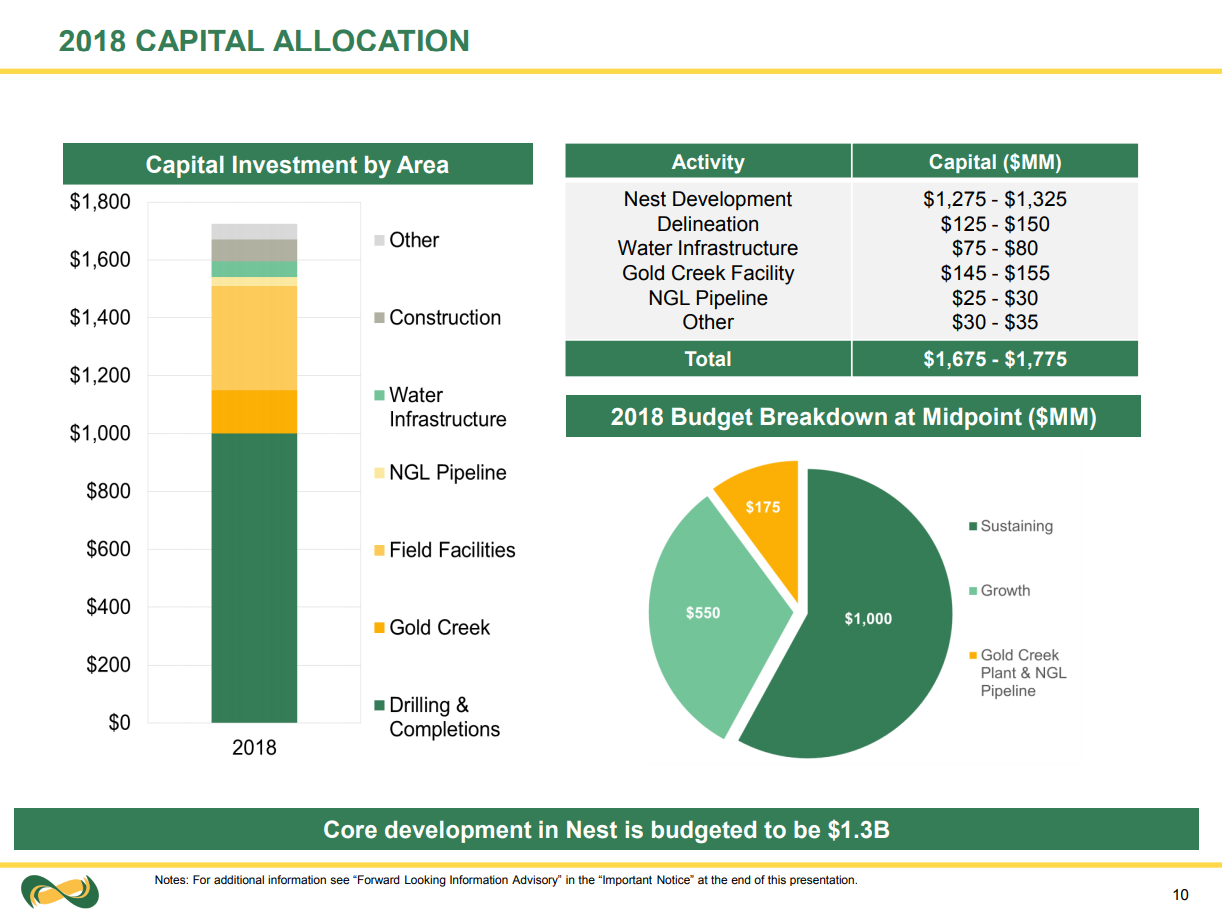Click the Water Infrastructure legend marker
Image resolution: width=1222 pixels, height=918 pixels.
point(379,396)
